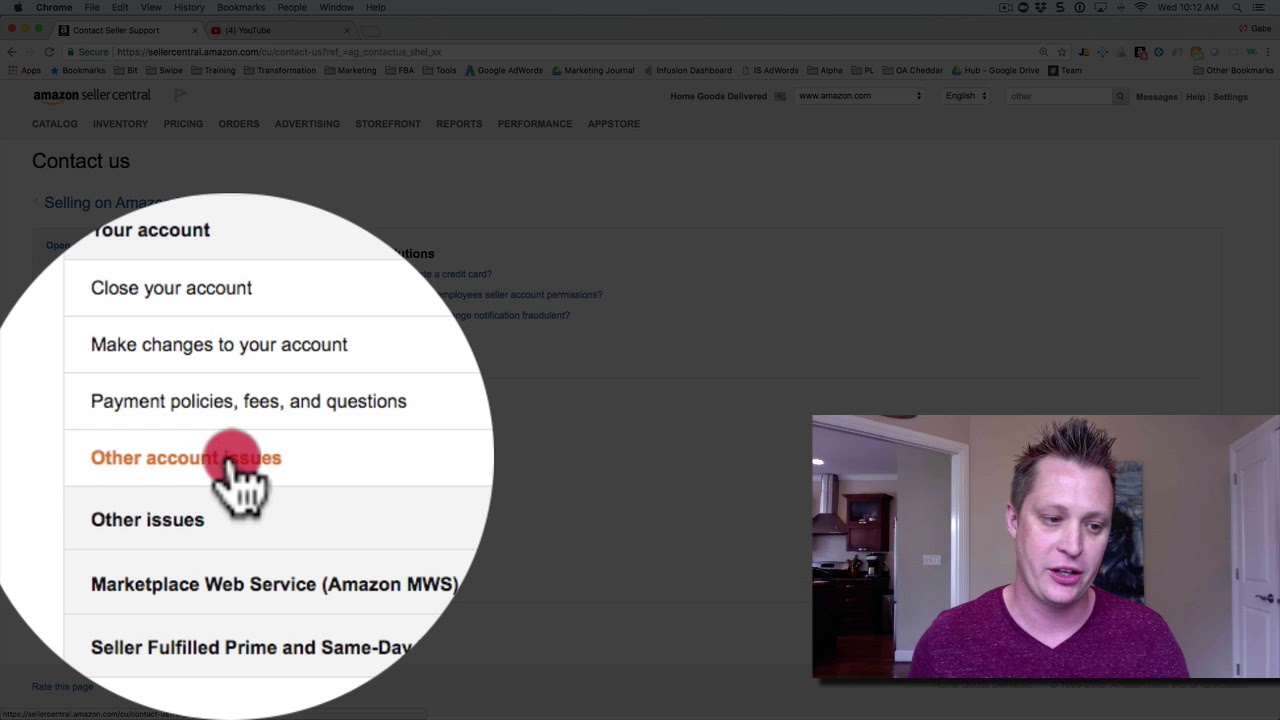Expand the Tools bookmarks folder
This screenshot has width=1280, height=720.
(x=440, y=71)
